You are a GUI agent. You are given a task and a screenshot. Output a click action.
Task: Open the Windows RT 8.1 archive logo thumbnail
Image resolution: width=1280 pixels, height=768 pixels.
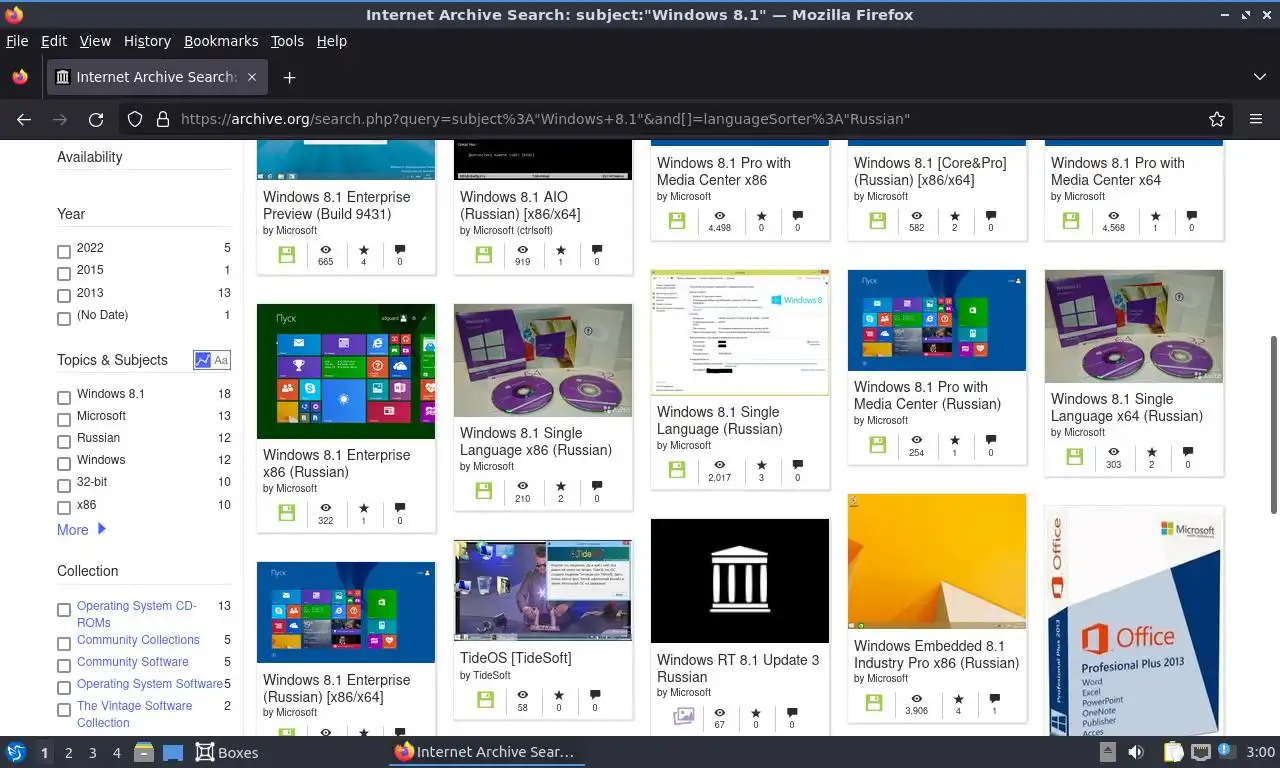(740, 581)
